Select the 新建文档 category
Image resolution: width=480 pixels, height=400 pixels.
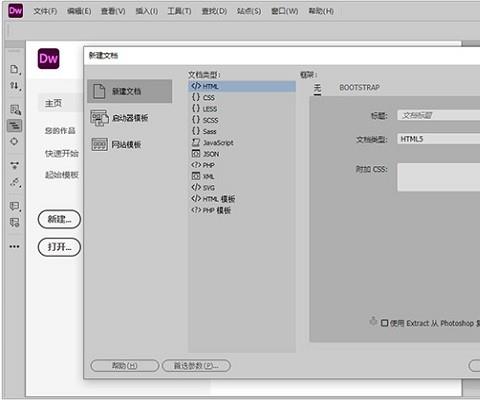click(130, 91)
